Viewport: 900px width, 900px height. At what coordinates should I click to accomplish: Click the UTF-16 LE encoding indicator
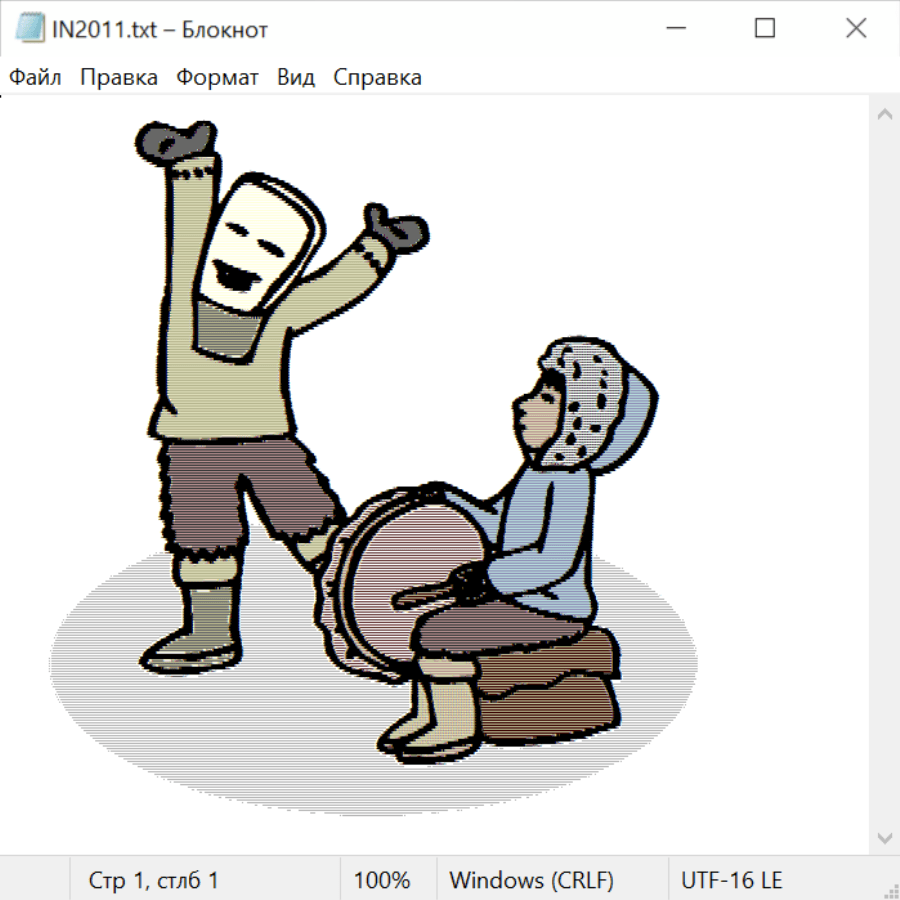point(731,880)
